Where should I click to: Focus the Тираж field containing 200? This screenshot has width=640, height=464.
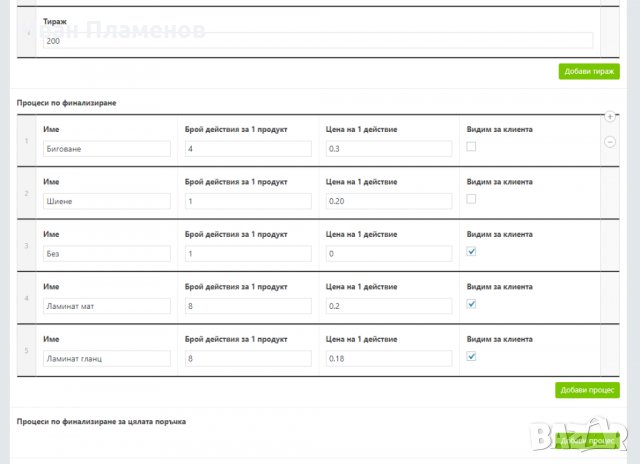pyautogui.click(x=318, y=41)
